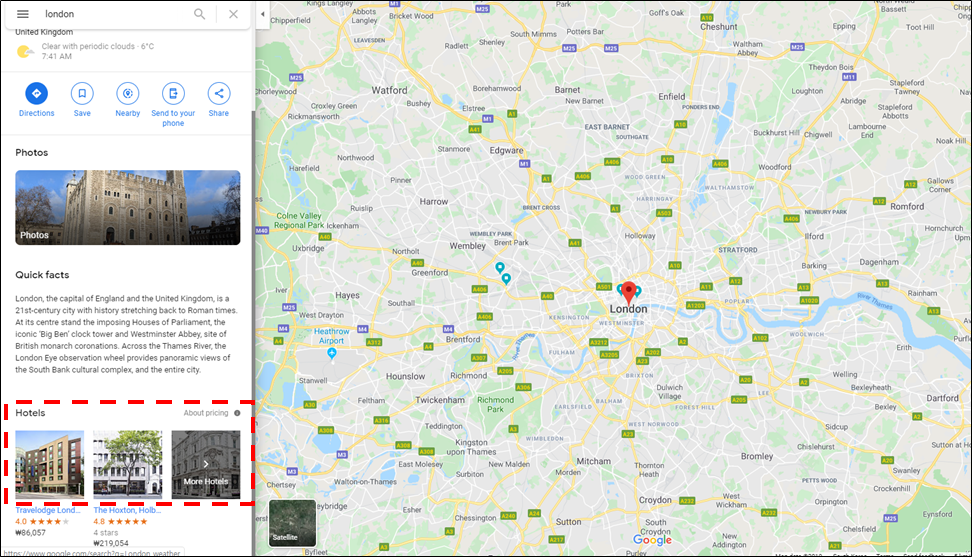The height and width of the screenshot is (557, 972).
Task: Click the About pricing info icon
Action: [x=237, y=413]
